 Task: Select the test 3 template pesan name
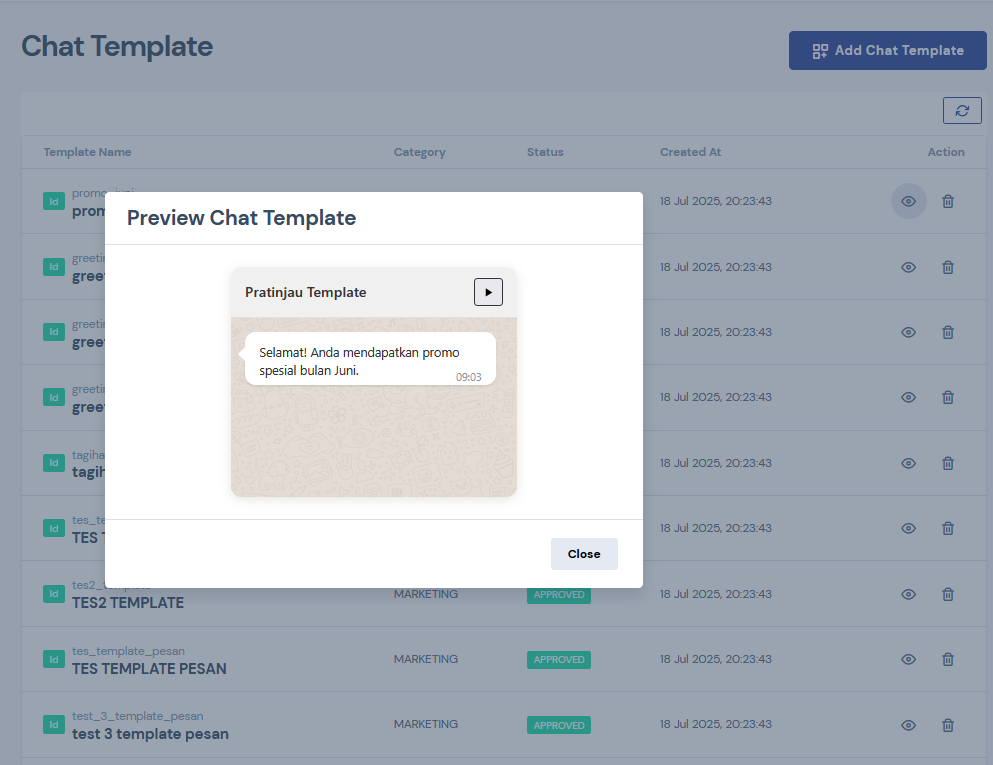tap(150, 734)
